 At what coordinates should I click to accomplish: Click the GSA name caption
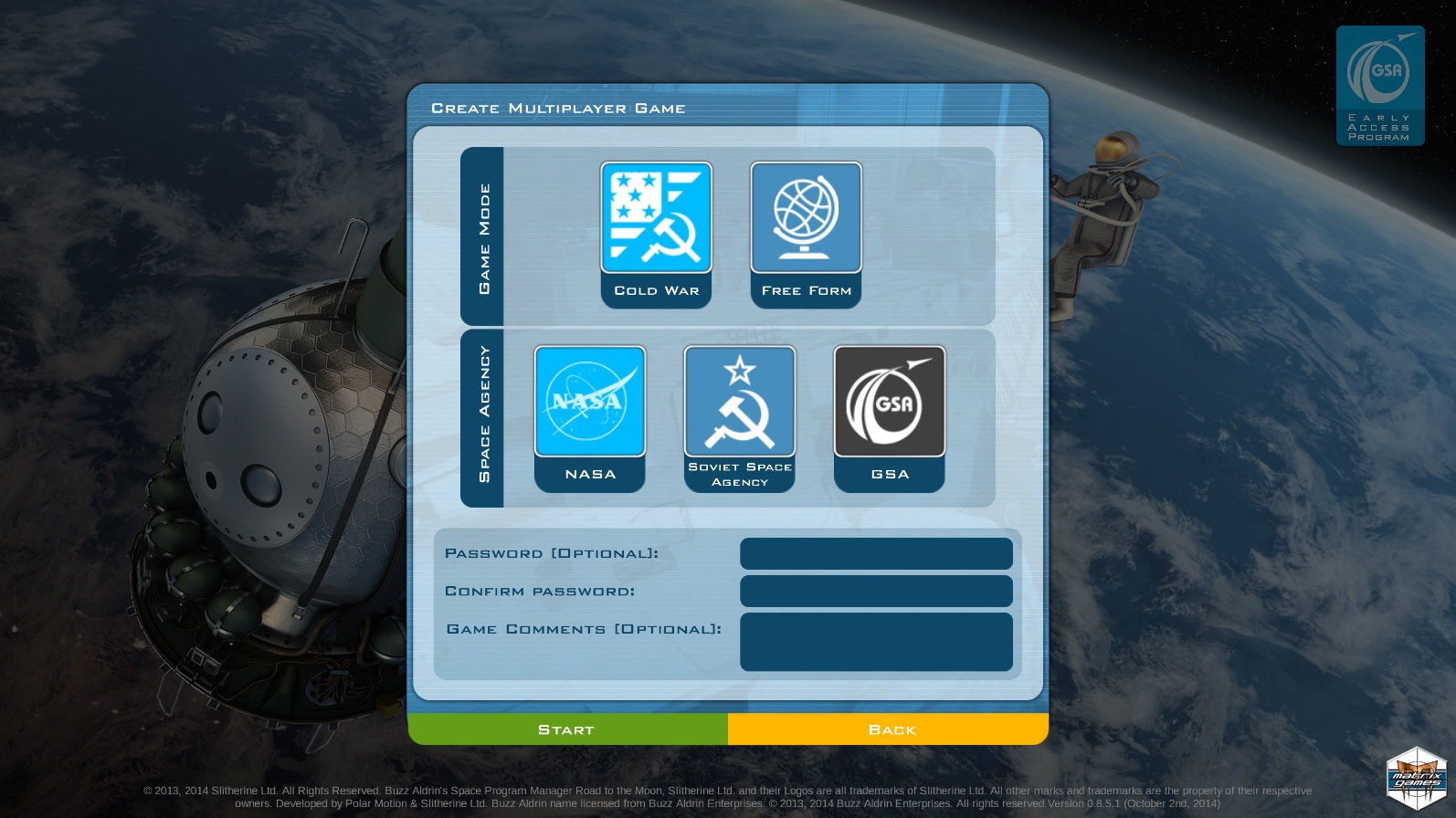click(x=890, y=475)
